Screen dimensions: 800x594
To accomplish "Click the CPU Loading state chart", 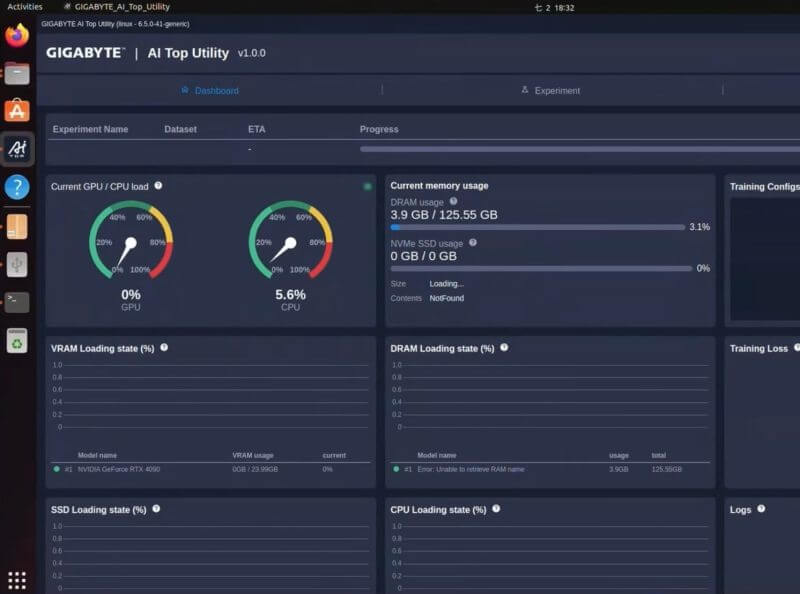I will point(550,557).
